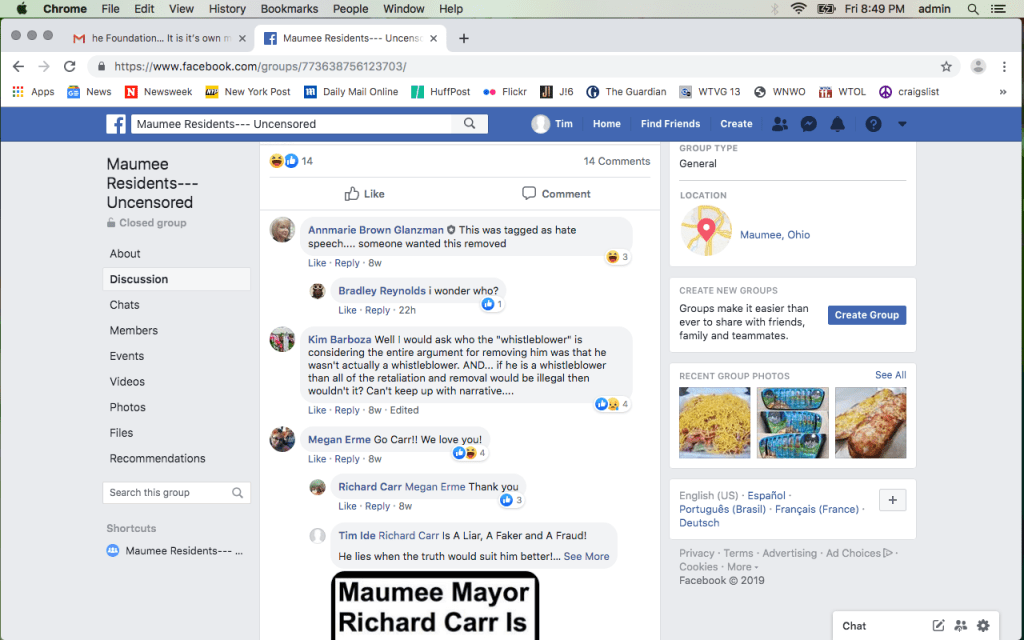Open the notifications bell icon
This screenshot has width=1024, height=640.
coord(838,124)
